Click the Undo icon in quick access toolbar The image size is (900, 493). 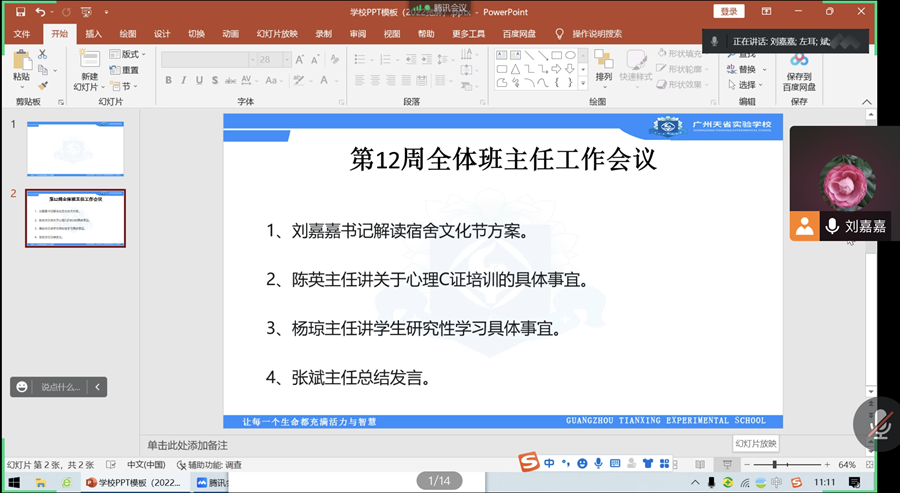coord(40,11)
